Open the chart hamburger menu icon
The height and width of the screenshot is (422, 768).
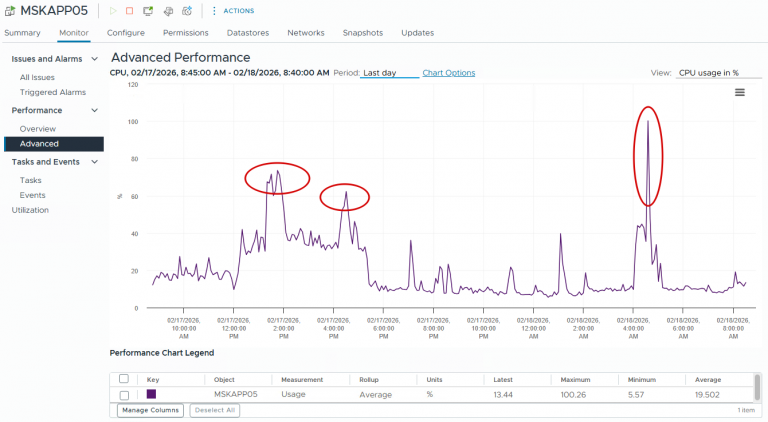740,92
